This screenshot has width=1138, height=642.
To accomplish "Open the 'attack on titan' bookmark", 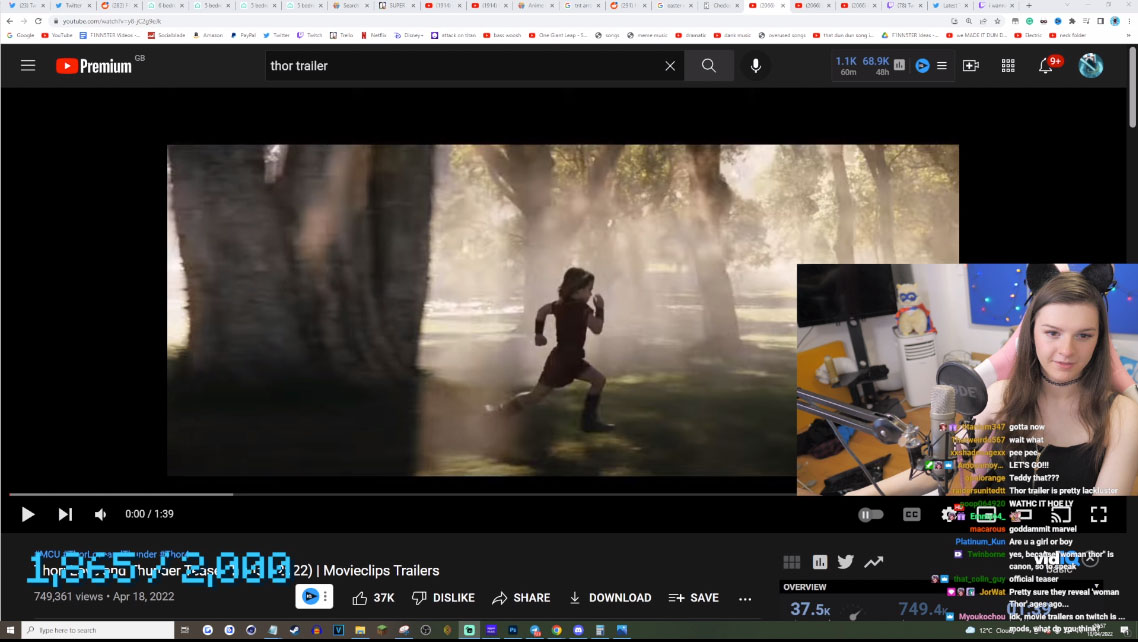I will 454,35.
